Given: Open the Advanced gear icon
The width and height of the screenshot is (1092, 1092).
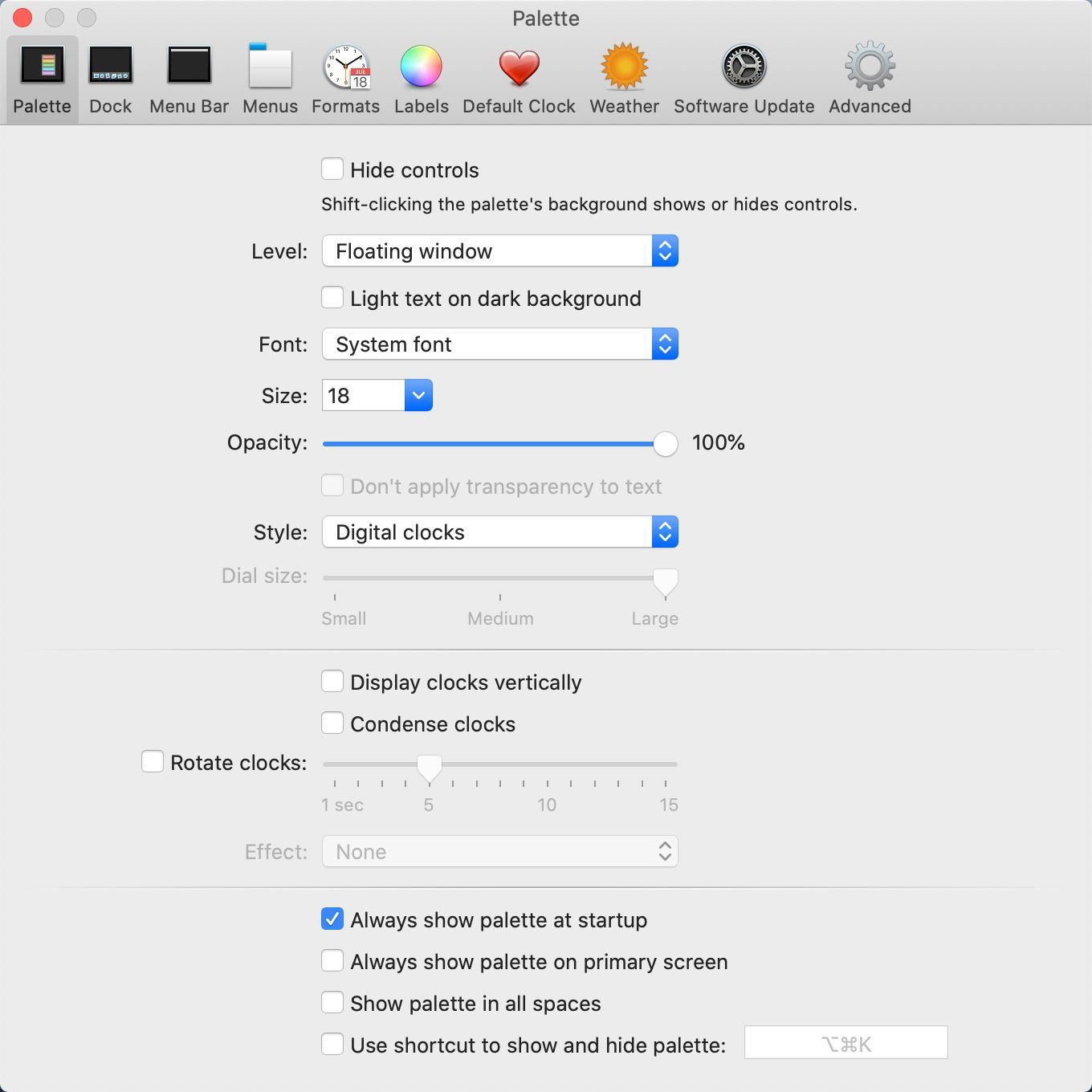Looking at the screenshot, I should pyautogui.click(x=870, y=66).
